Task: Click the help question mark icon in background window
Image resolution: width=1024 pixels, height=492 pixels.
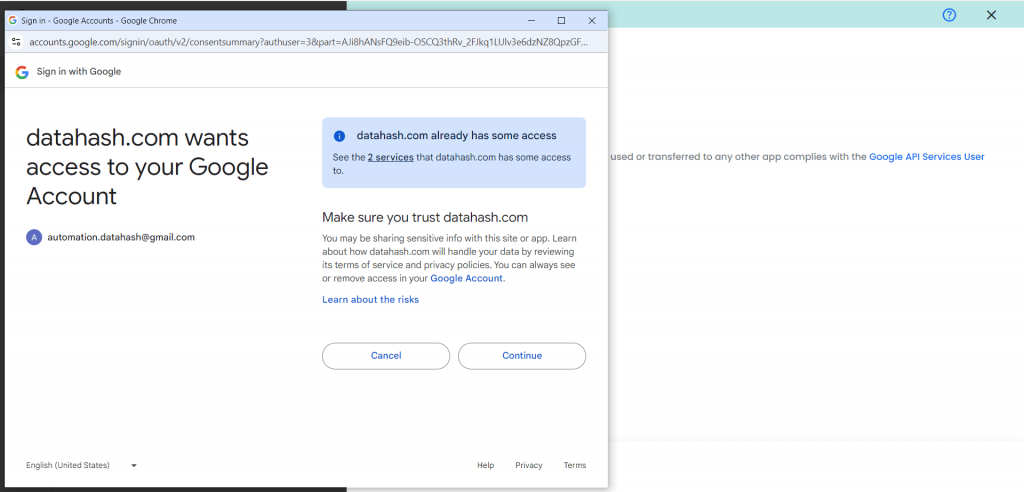Action: point(950,15)
